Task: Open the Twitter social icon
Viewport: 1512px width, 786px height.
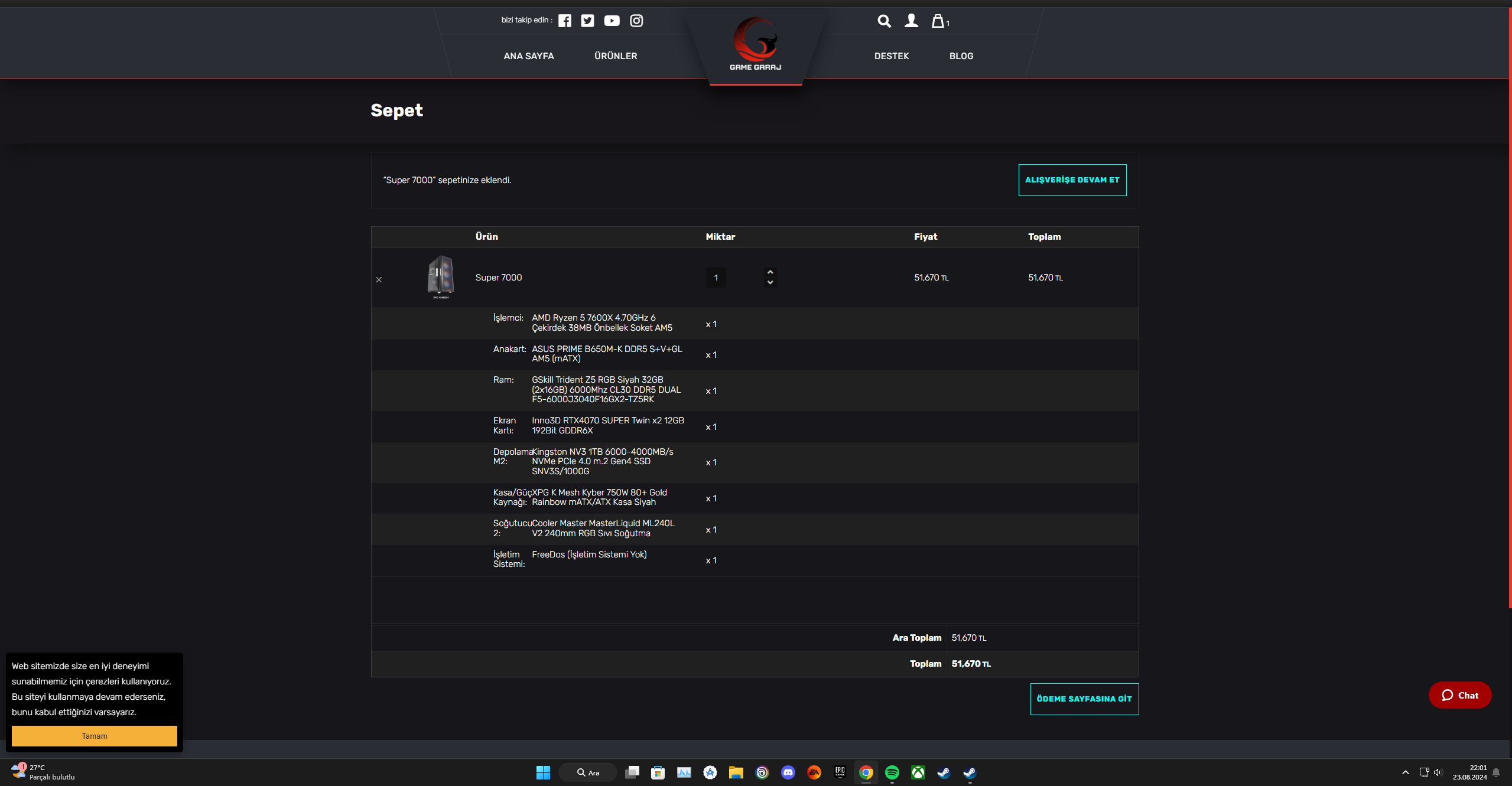Action: click(587, 21)
